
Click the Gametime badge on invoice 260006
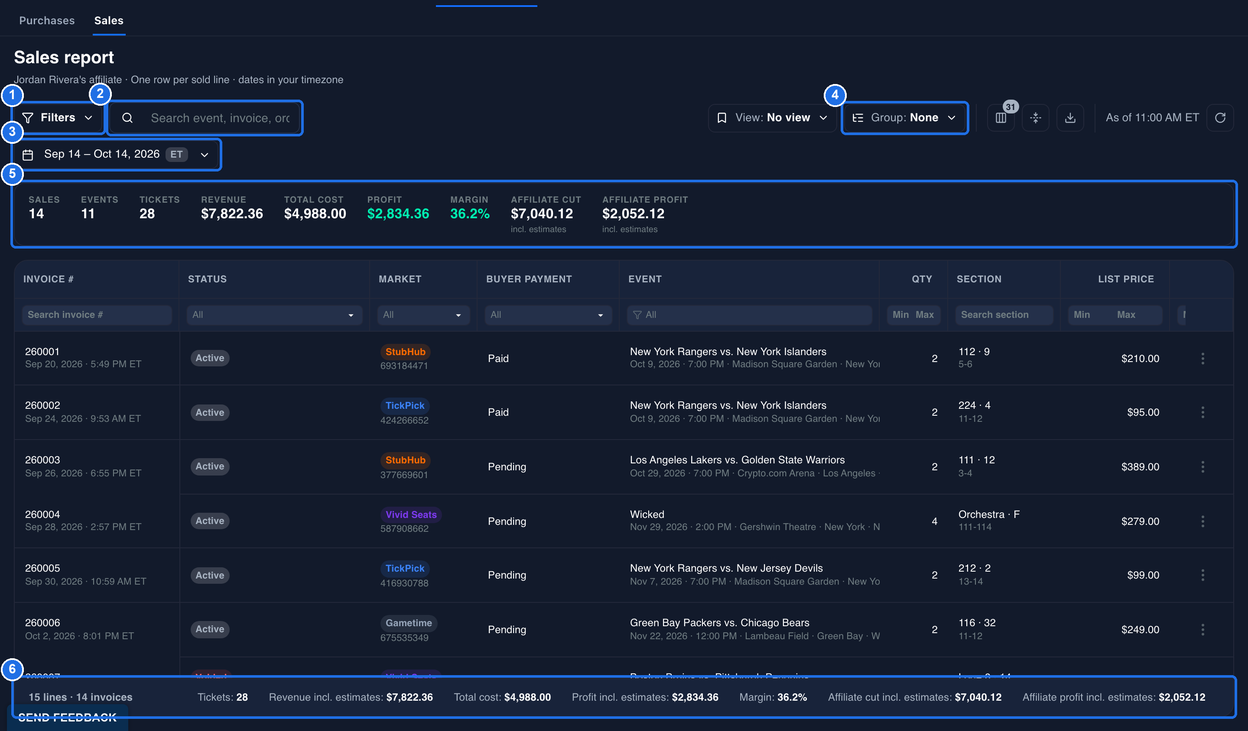pyautogui.click(x=408, y=623)
